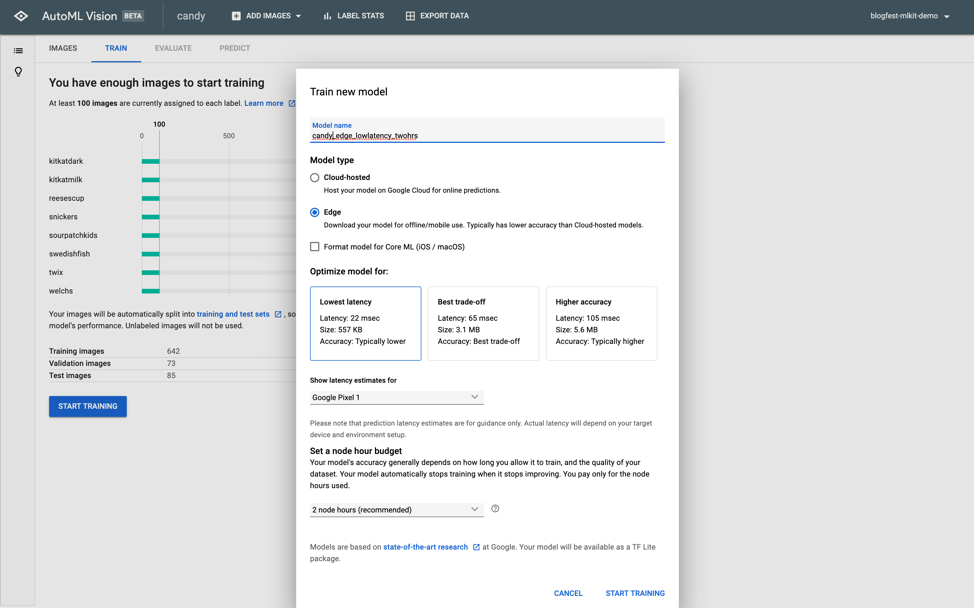Enable Format model for Core ML checkbox

[x=315, y=247]
